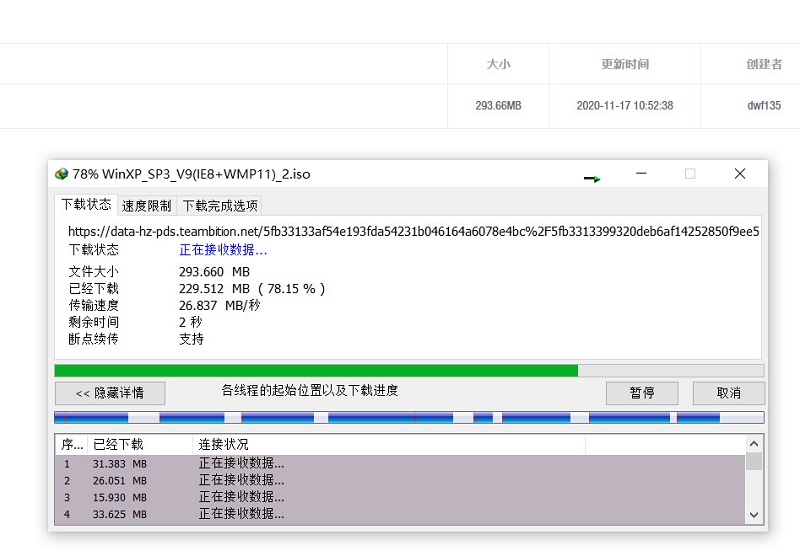Click the IDM globe icon in title bar
The height and width of the screenshot is (556, 800).
click(61, 174)
